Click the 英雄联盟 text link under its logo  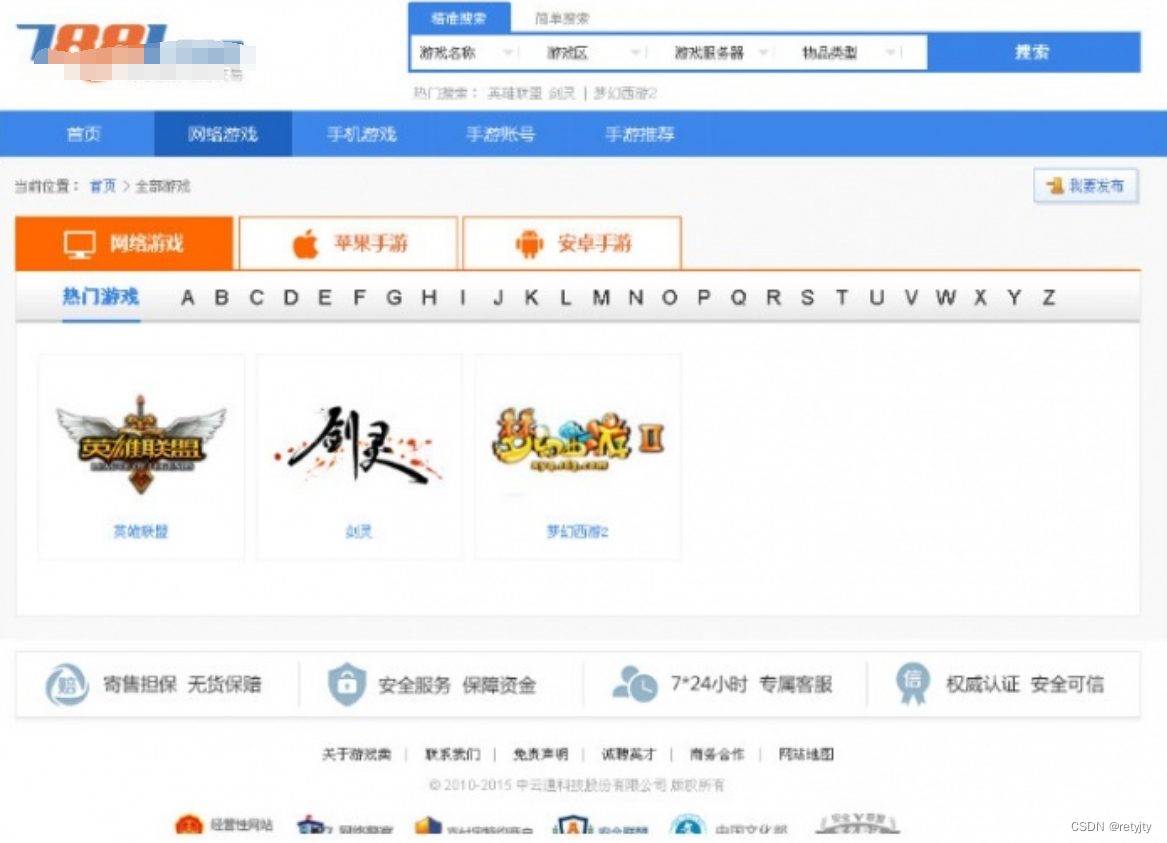[x=141, y=531]
